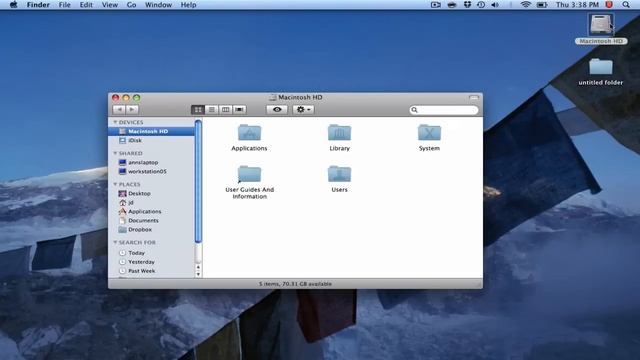Viewport: 640px width, 360px height.
Task: Switch to column view
Action: 225,109
